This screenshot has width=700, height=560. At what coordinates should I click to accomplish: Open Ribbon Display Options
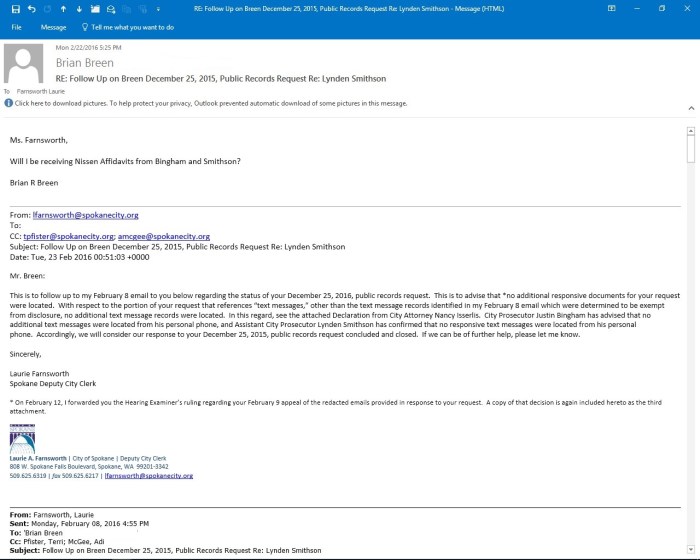(x=611, y=8)
